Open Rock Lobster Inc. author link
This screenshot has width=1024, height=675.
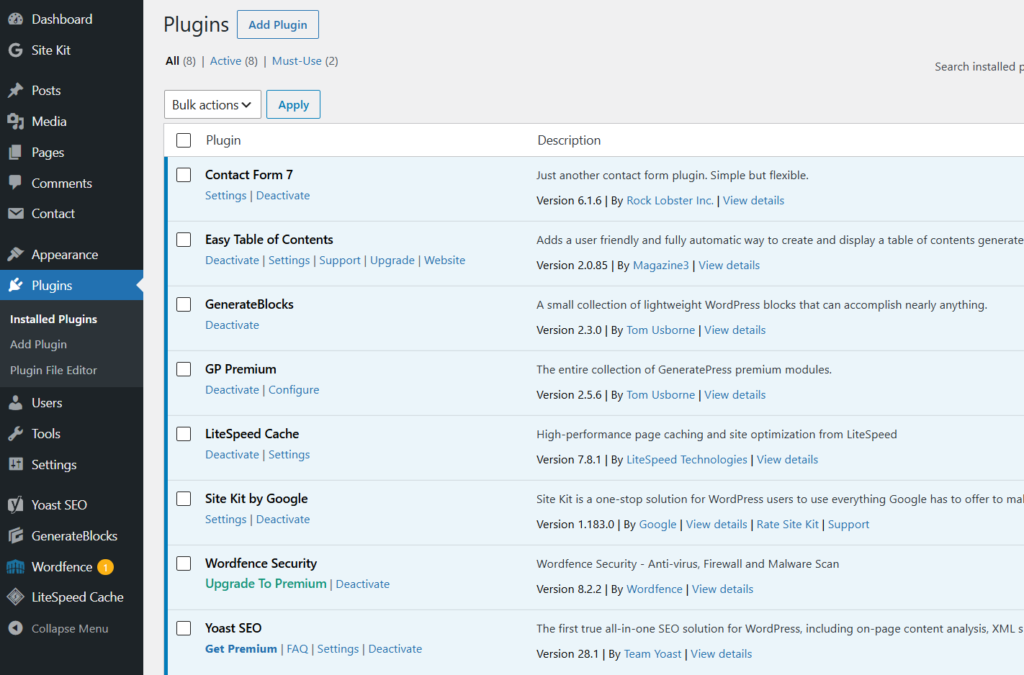click(x=670, y=200)
